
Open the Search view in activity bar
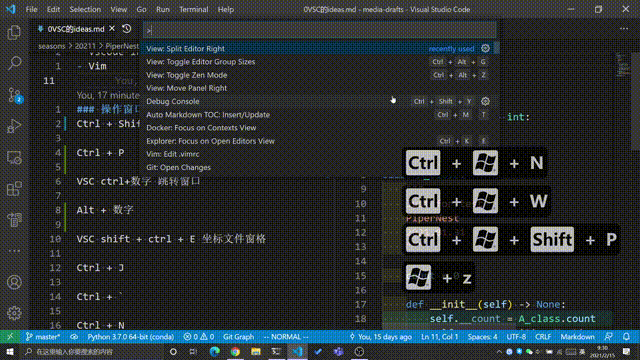pos(14,63)
